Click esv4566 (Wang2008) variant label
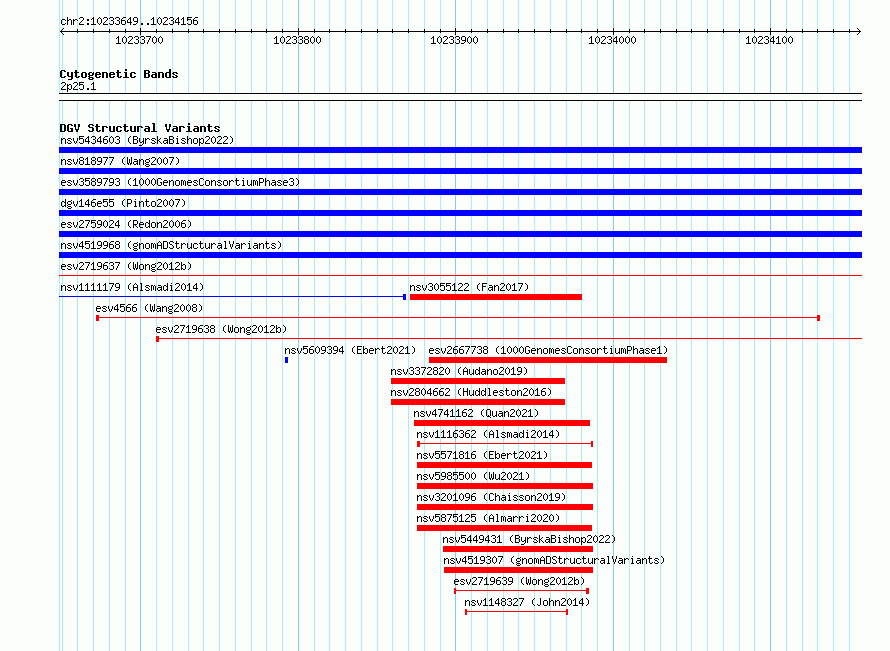 click(149, 308)
